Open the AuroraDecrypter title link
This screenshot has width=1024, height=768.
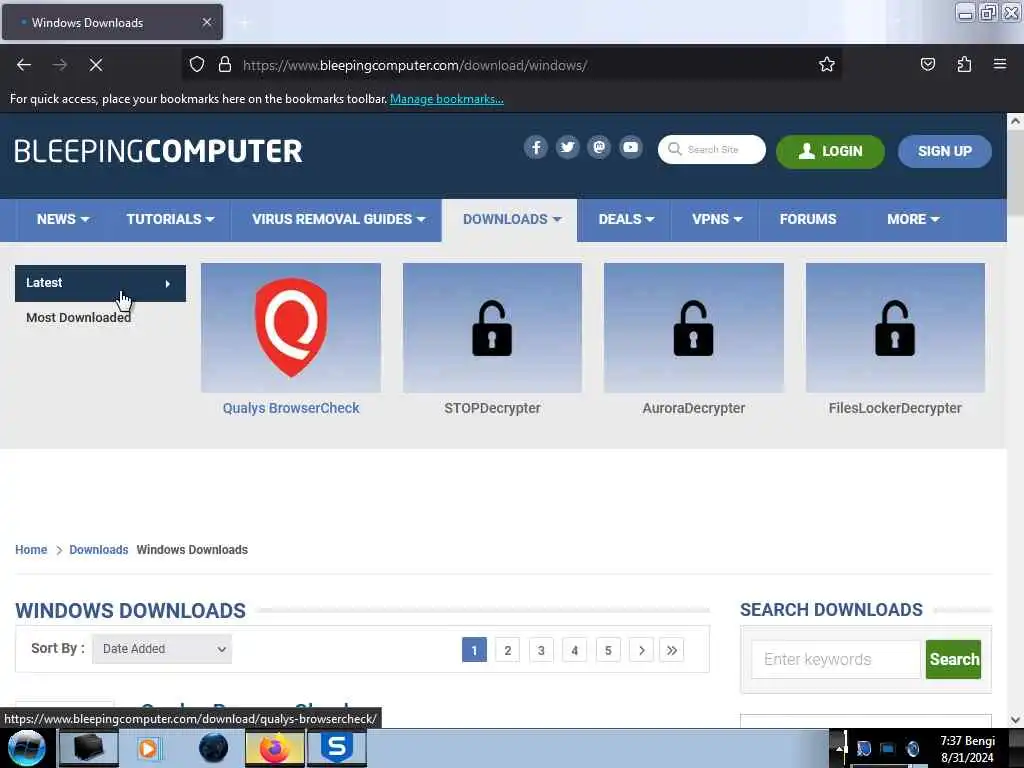coord(694,408)
